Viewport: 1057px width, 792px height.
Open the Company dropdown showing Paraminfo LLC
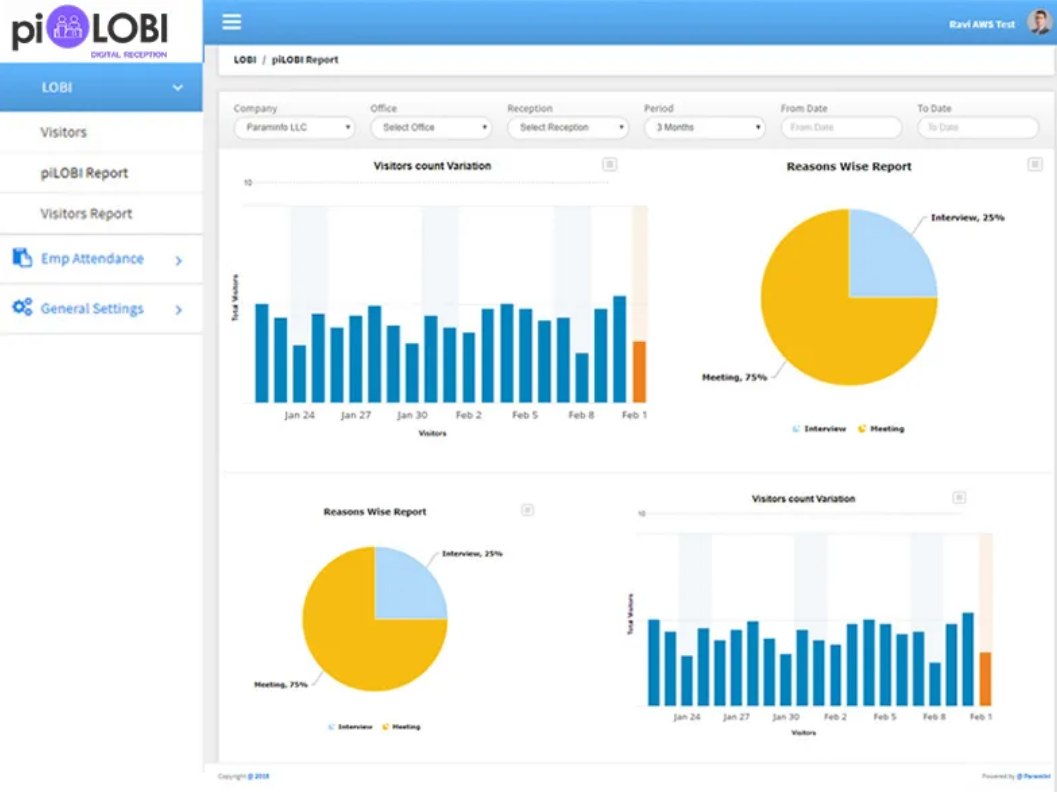(x=295, y=127)
